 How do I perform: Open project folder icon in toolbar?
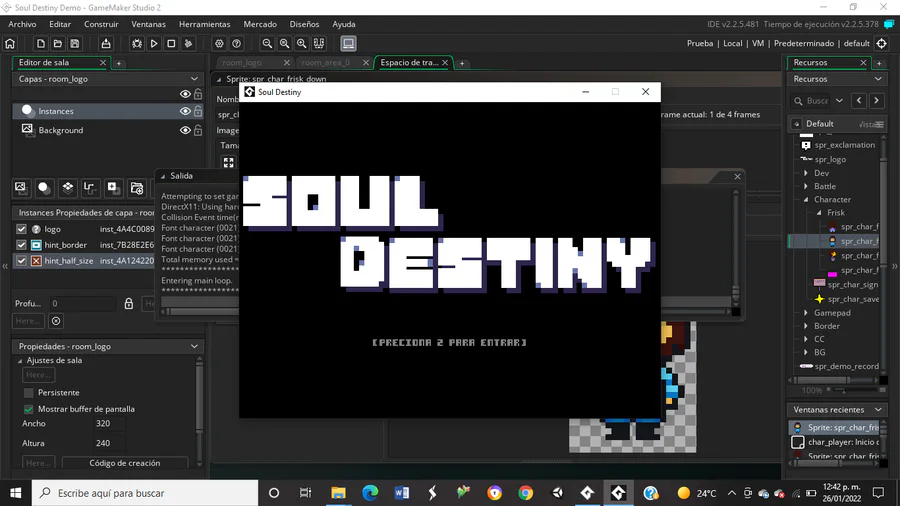coord(58,44)
